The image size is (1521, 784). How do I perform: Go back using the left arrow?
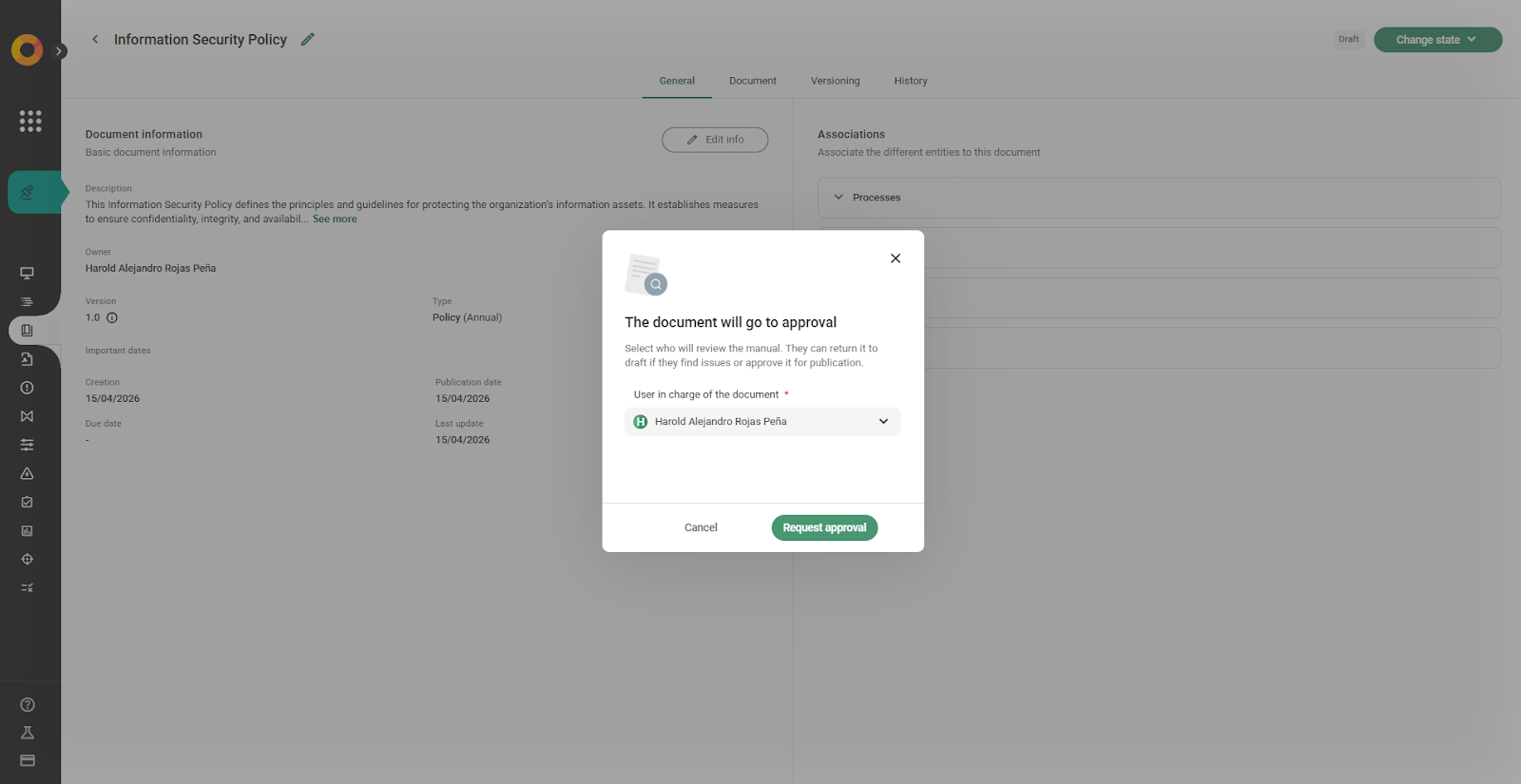(95, 40)
